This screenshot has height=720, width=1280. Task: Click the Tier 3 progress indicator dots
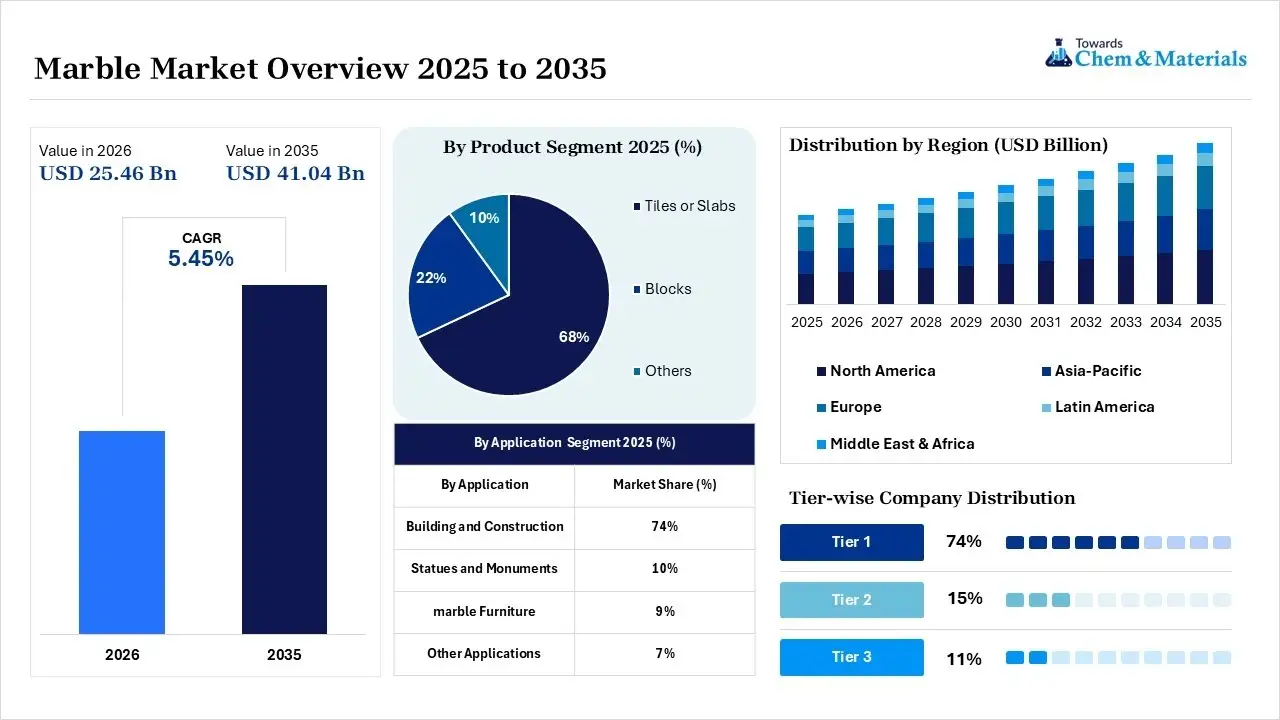pyautogui.click(x=1118, y=658)
